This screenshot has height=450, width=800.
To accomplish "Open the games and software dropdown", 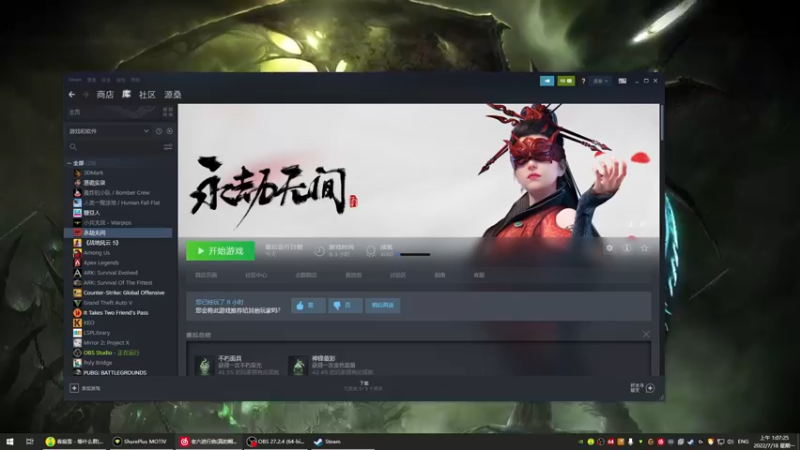I will click(x=109, y=131).
